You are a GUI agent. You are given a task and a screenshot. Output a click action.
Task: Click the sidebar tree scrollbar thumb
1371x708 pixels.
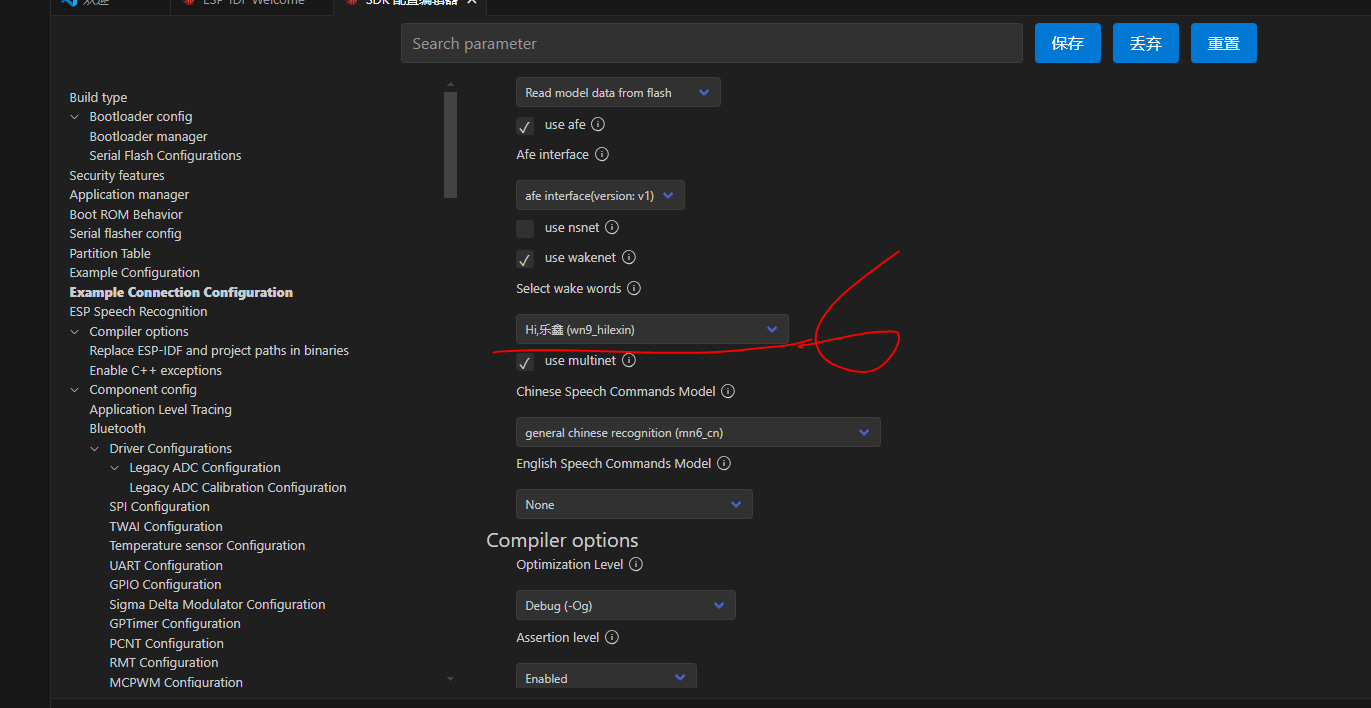click(450, 145)
